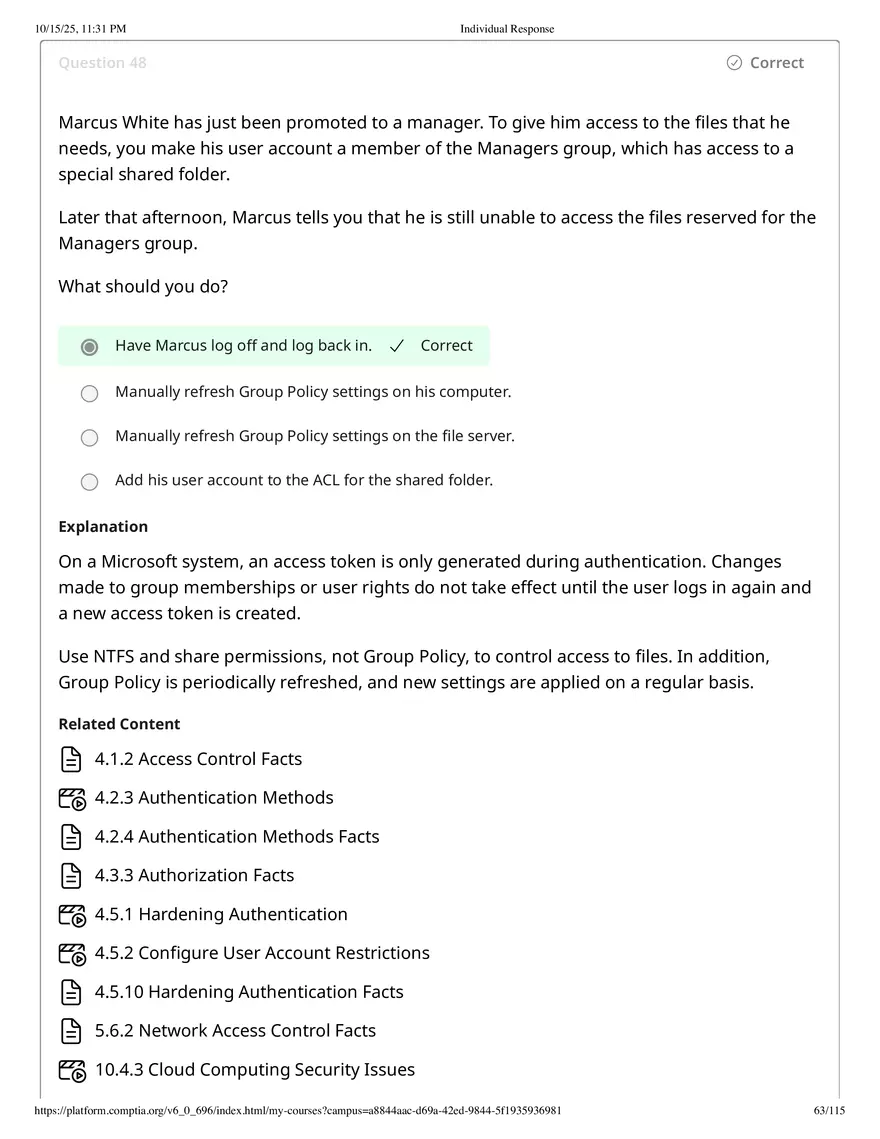Screen dimensions: 880x1139
Task: Open the document icon for 5.6.2 Network Access Control Facts
Action: (71, 1031)
